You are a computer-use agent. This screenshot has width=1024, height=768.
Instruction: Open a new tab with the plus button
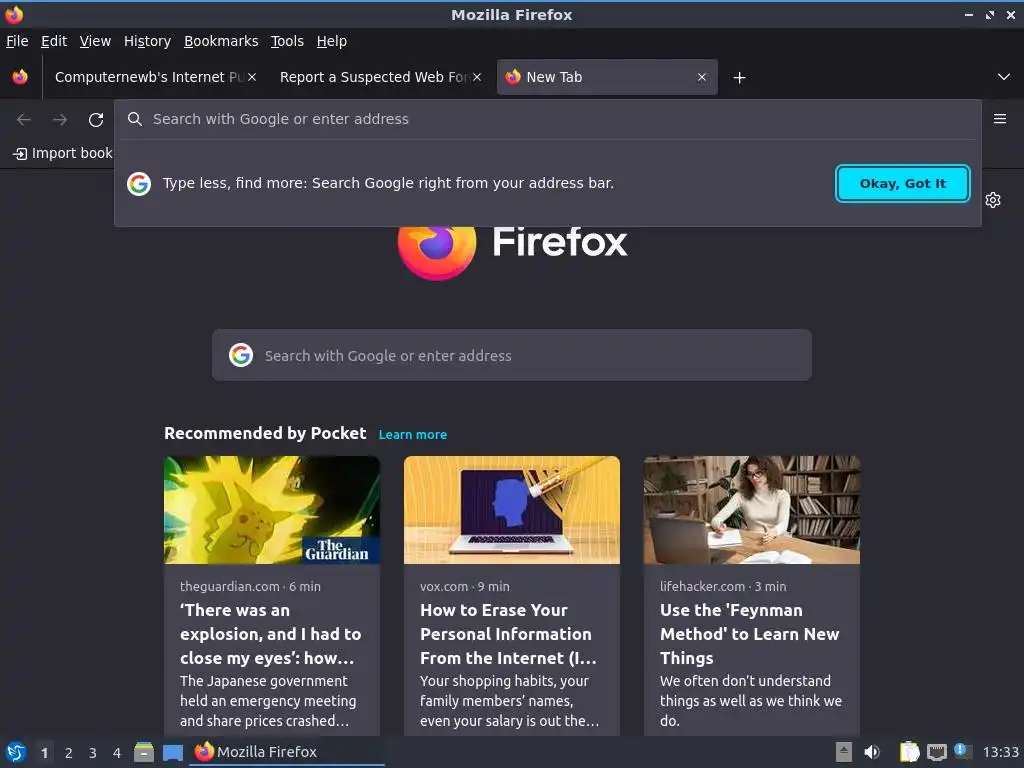(x=739, y=78)
